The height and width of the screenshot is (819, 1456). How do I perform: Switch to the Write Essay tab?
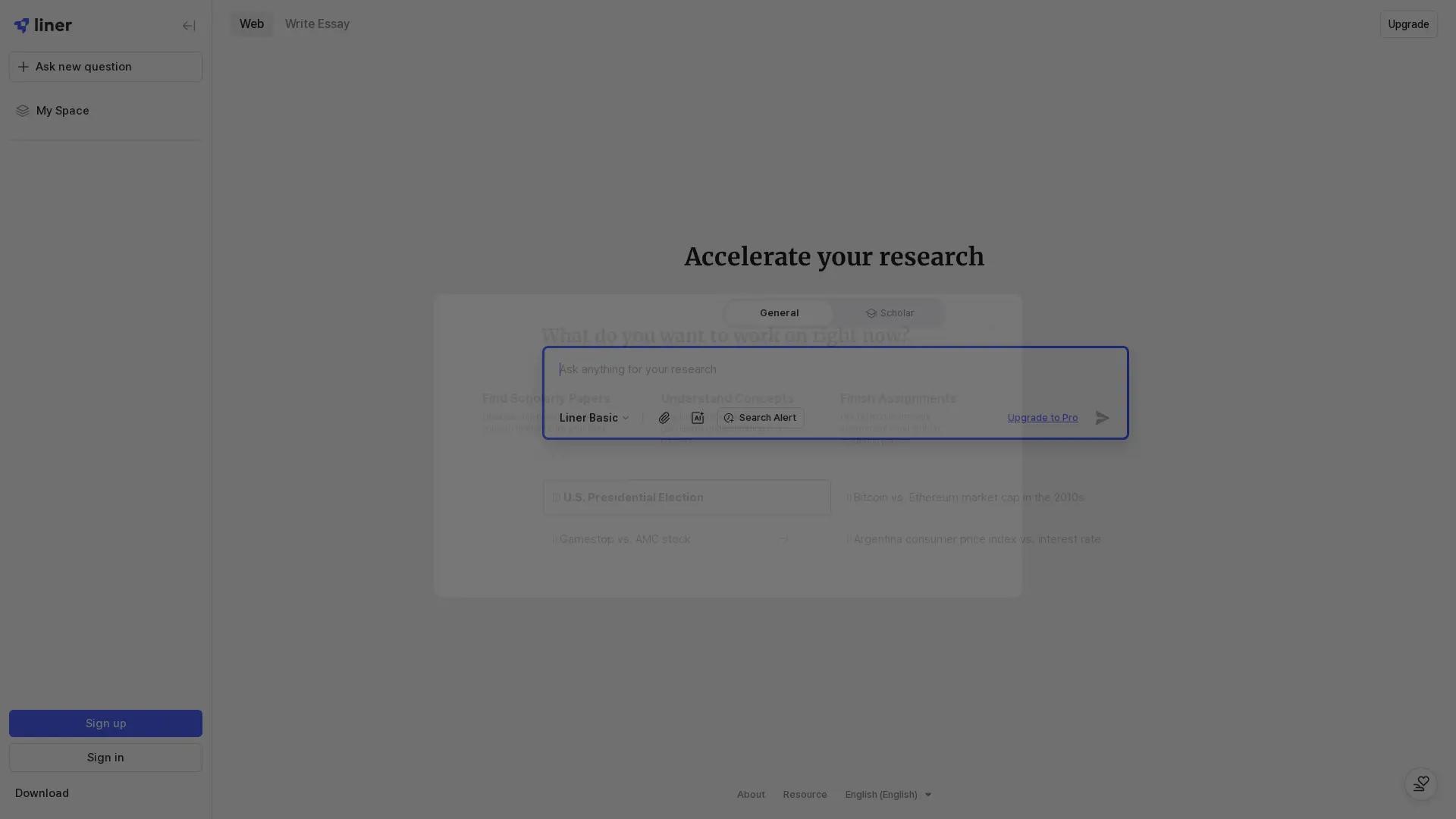[x=317, y=24]
